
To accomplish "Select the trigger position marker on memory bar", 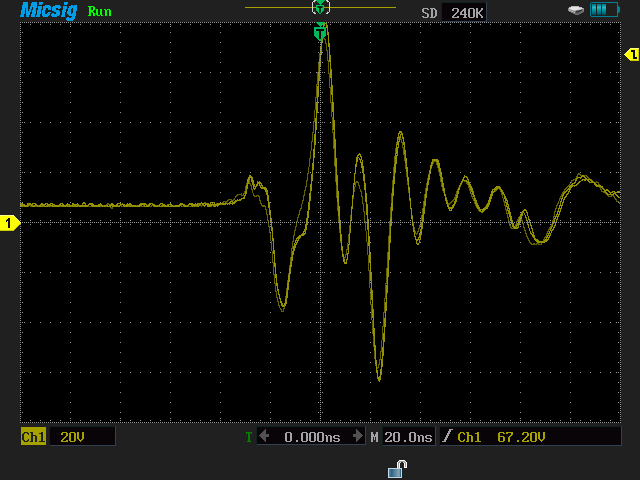I will [320, 7].
